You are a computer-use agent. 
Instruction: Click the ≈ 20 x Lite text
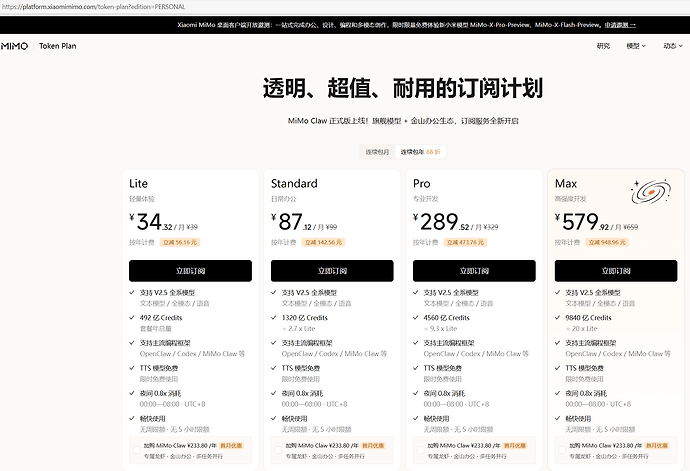(x=581, y=329)
